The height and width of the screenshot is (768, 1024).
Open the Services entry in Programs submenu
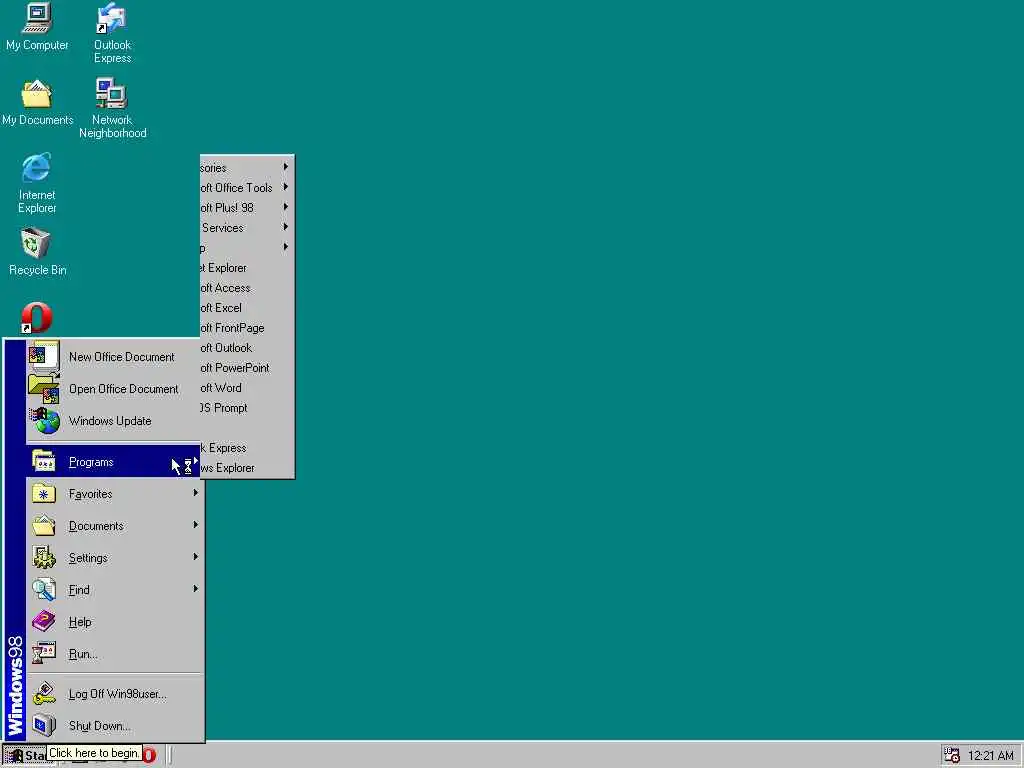pyautogui.click(x=247, y=228)
